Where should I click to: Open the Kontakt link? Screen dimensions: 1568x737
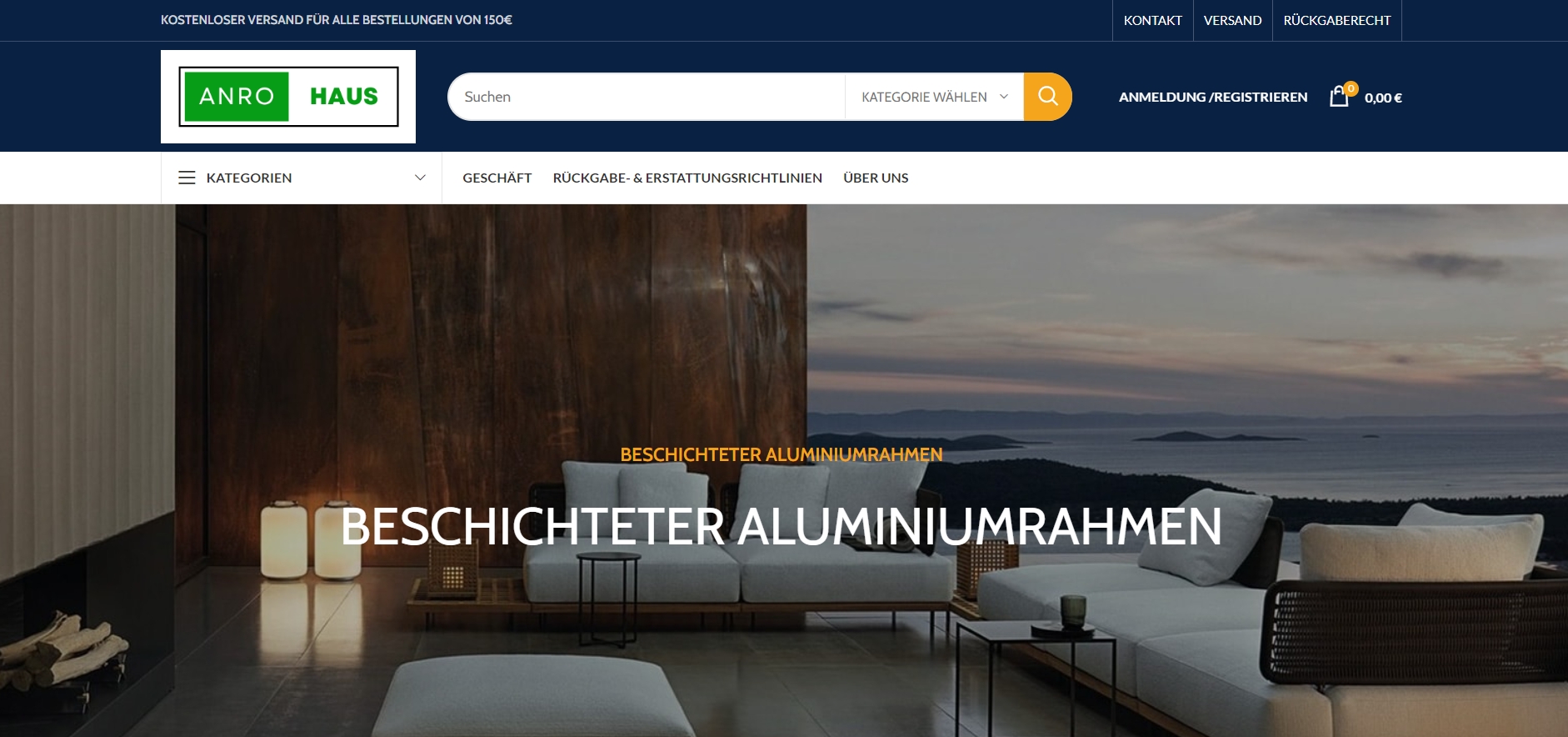click(x=1152, y=20)
